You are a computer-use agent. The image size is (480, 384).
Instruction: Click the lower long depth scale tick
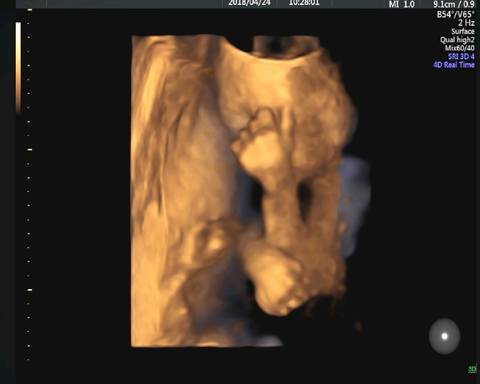click(30, 290)
